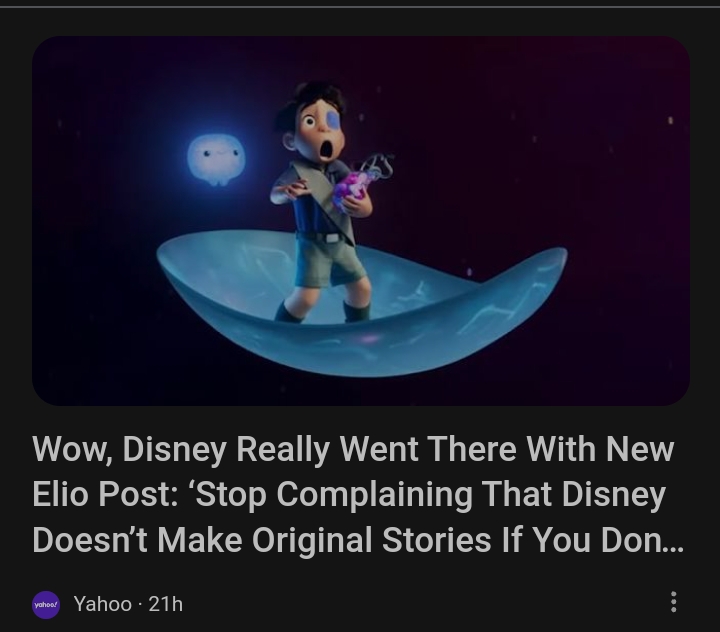
Task: Open the Elio article thumbnail image
Action: point(360,221)
